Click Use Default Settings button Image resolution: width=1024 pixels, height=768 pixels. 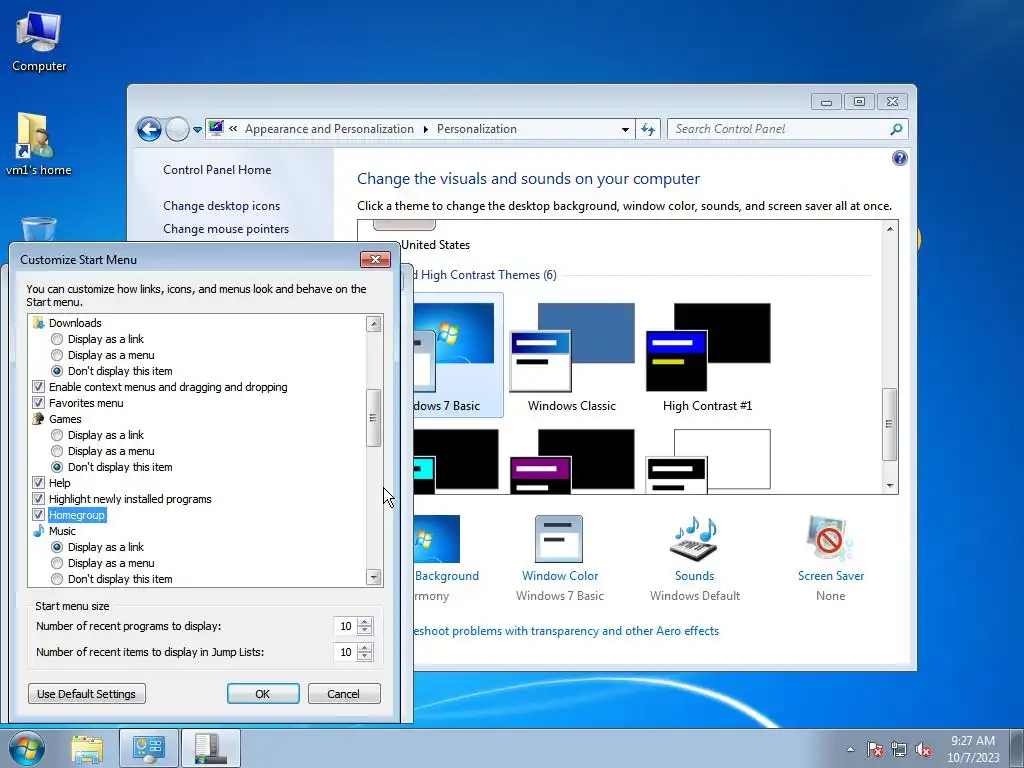coord(87,694)
